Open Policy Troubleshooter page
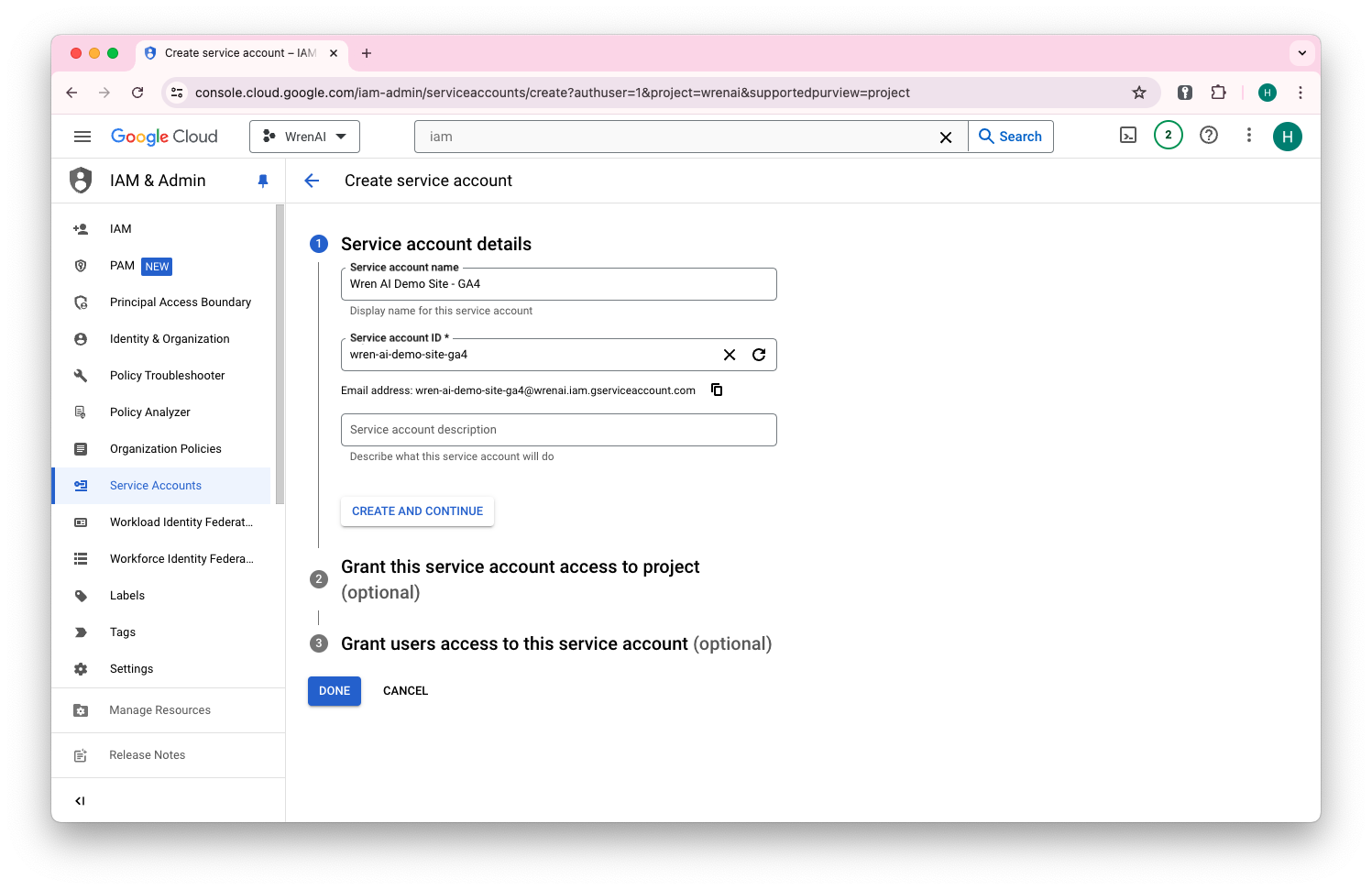Screen dimensions: 1372x890 point(161,376)
